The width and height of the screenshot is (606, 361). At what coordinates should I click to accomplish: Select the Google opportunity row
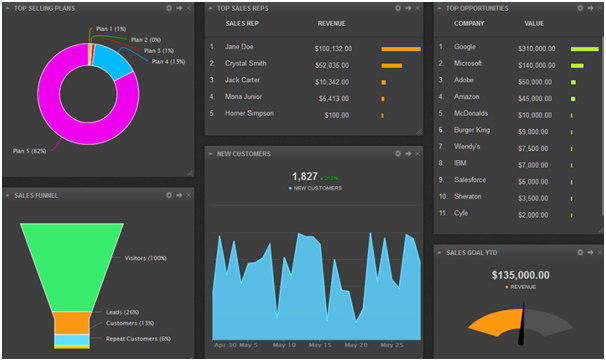518,48
